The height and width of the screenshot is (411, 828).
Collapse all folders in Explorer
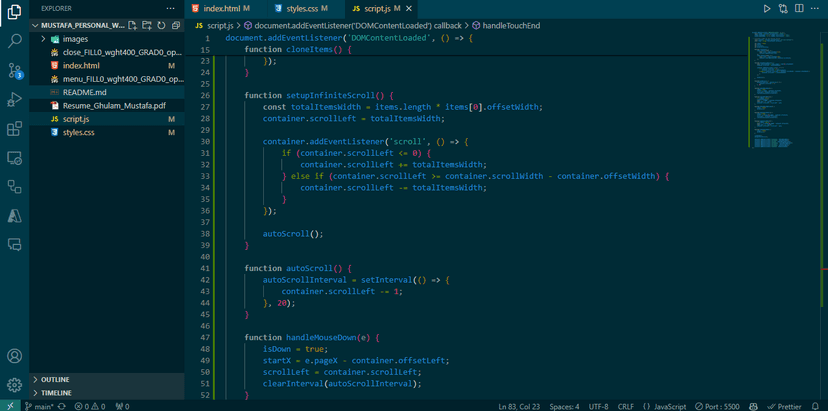[x=176, y=25]
